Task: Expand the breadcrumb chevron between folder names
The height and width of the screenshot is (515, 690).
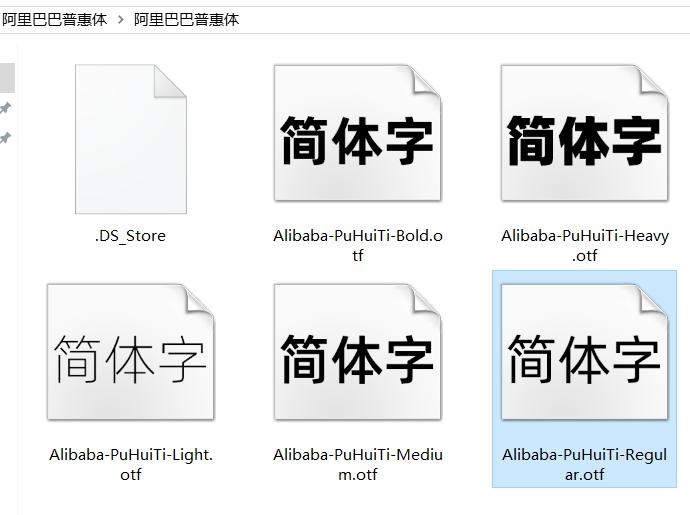Action: [x=121, y=20]
